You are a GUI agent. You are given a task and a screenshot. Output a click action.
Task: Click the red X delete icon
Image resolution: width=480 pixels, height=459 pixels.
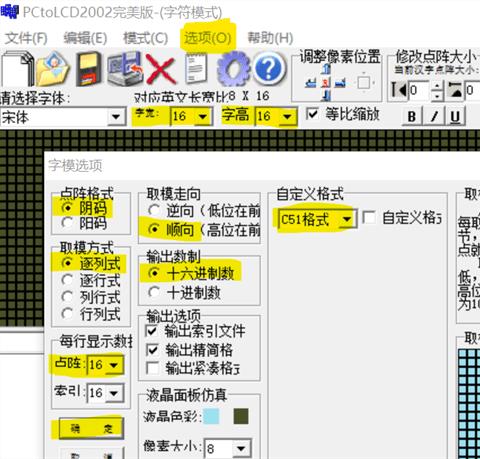coord(161,69)
